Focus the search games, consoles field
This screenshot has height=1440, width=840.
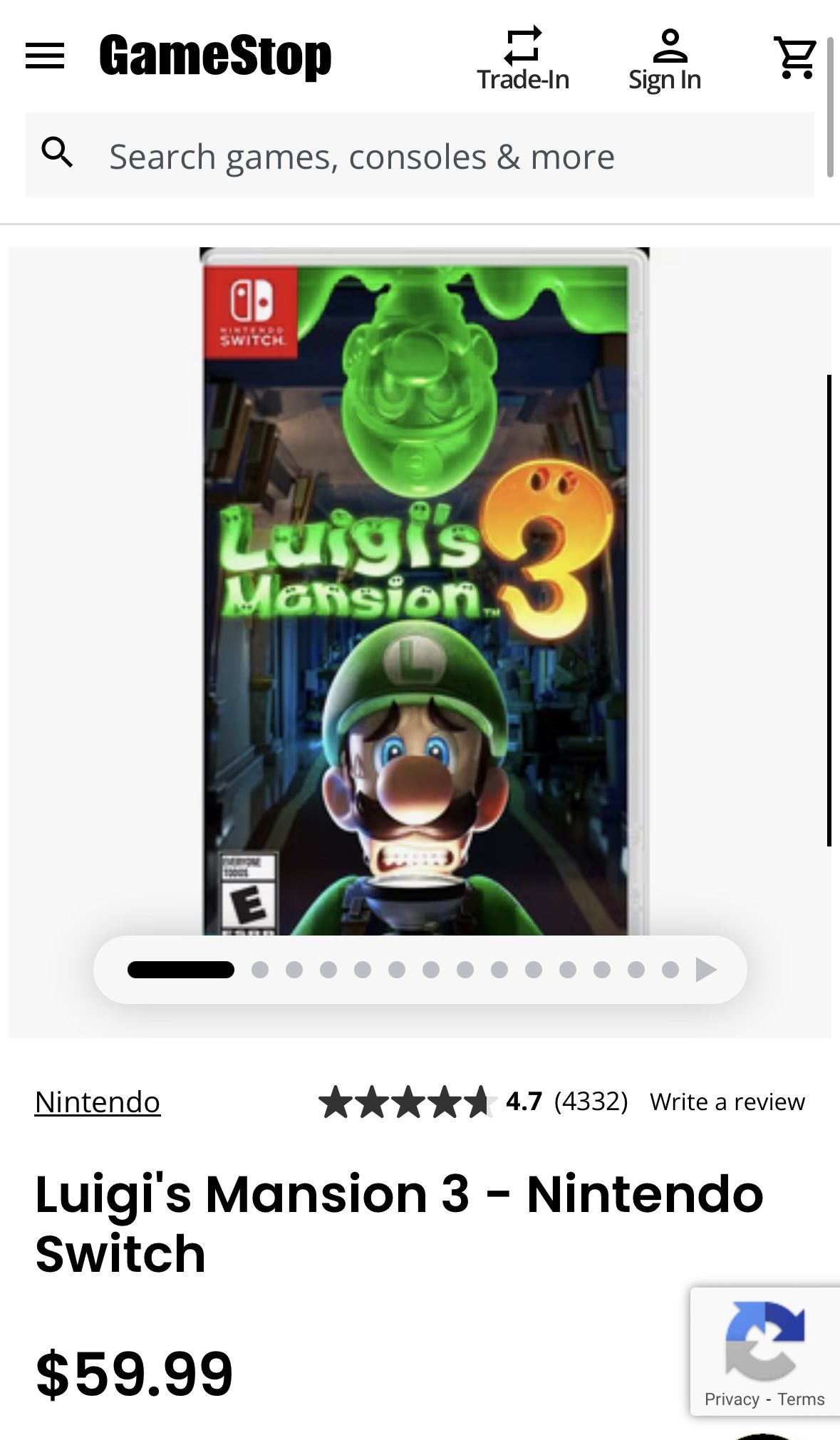pyautogui.click(x=420, y=155)
